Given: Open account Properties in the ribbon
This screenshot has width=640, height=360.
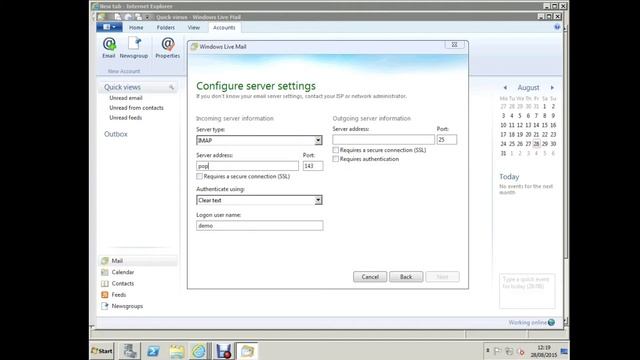Looking at the screenshot, I should coord(168,47).
